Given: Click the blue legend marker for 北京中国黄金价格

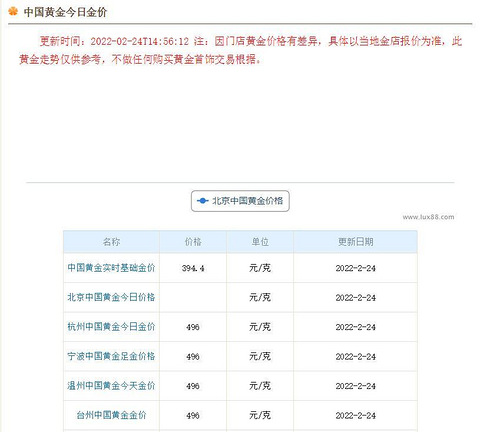Looking at the screenshot, I should point(203,201).
